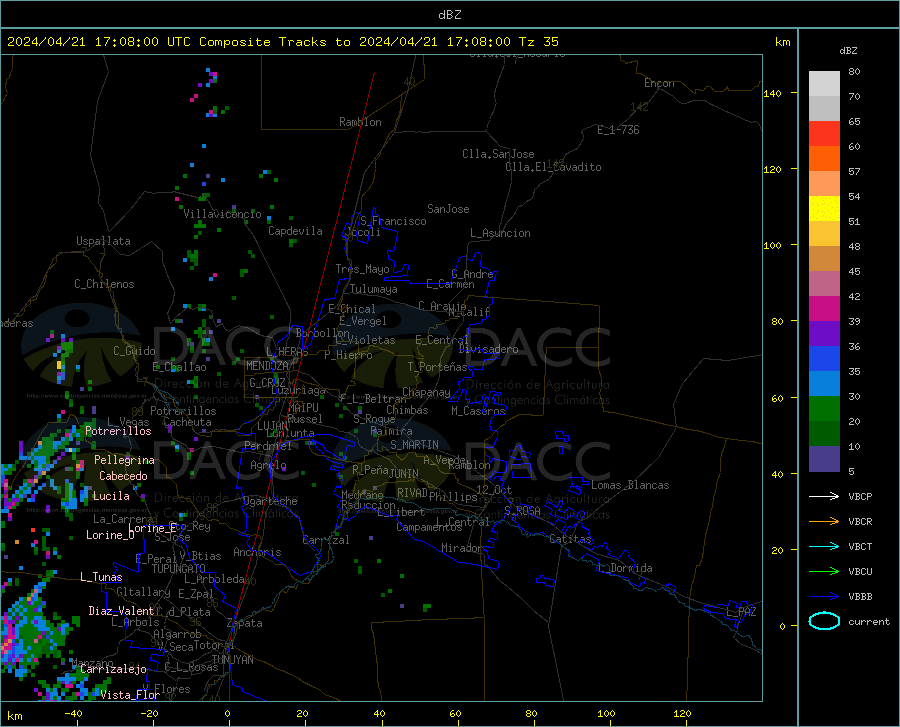Viewport: 900px width, 727px height.
Task: Click the cyan VBCT arrow legend icon
Action: coord(824,546)
